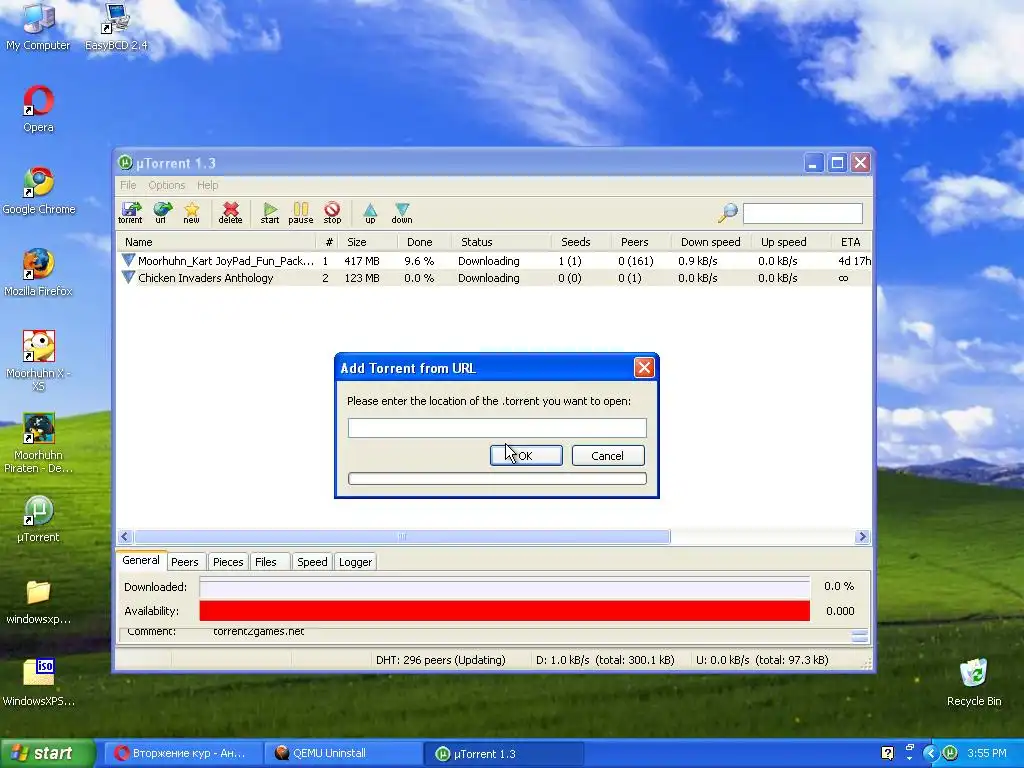Select the Moorhuhn_Kart JoyPad_Fun_Pack torrent row
Screen dimensions: 1024x768
point(494,261)
